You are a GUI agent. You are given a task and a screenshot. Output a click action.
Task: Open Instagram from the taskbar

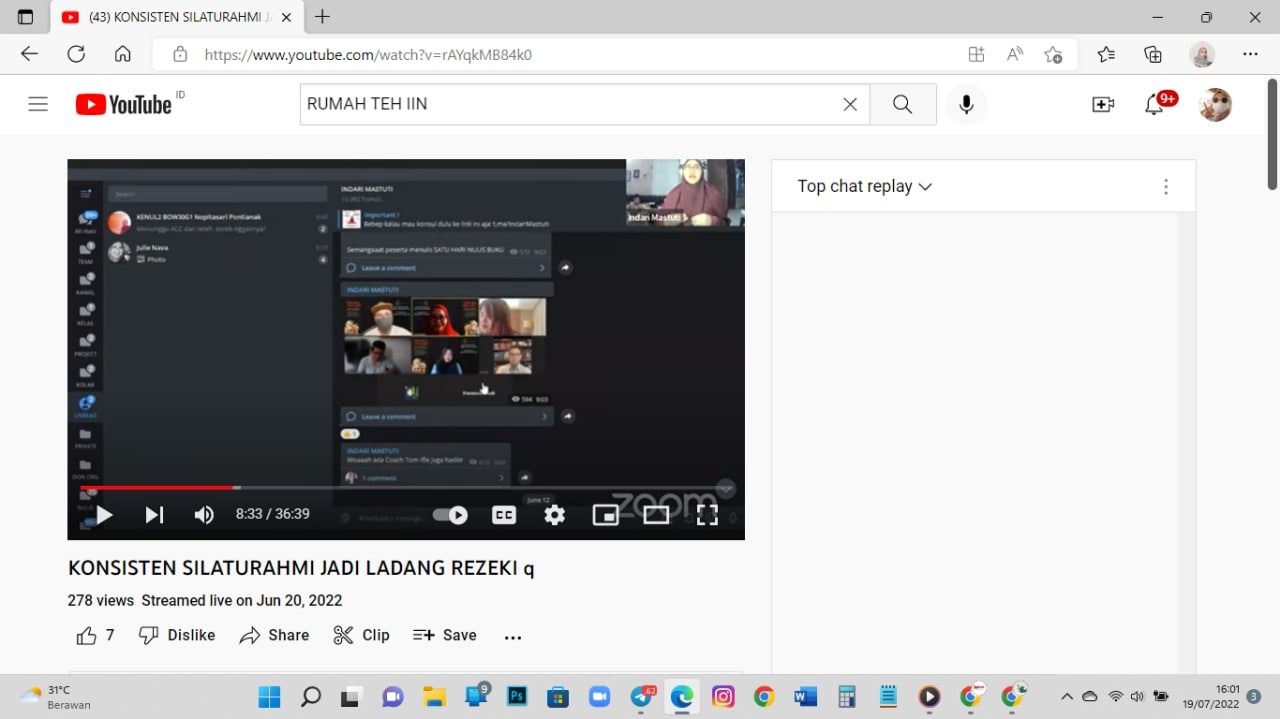pos(723,697)
